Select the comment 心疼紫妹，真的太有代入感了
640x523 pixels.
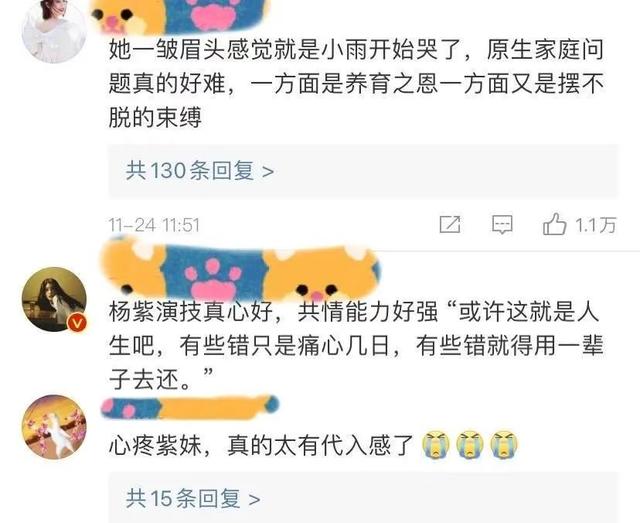tap(262, 445)
